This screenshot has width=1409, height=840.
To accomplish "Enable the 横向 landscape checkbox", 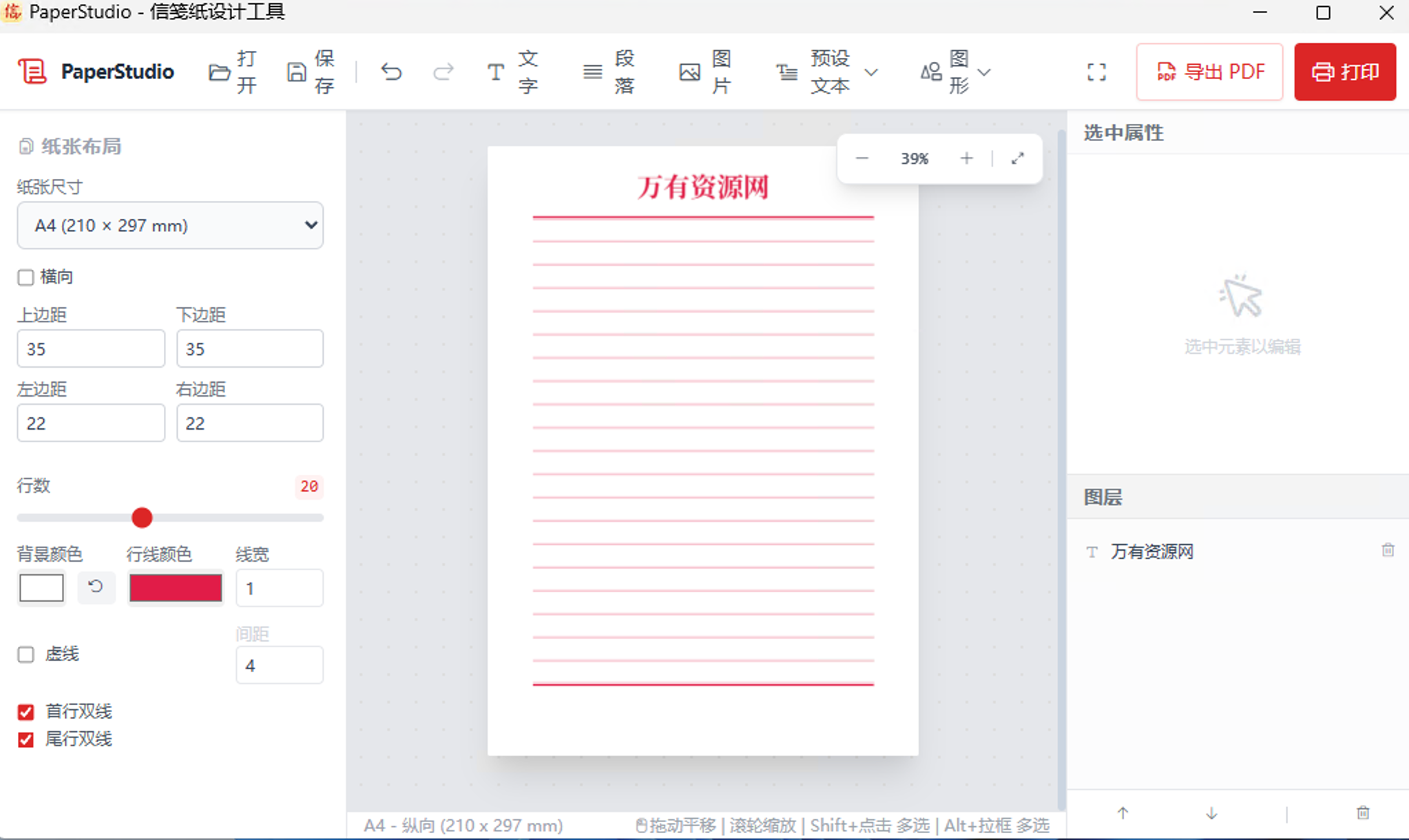I will pos(26,277).
